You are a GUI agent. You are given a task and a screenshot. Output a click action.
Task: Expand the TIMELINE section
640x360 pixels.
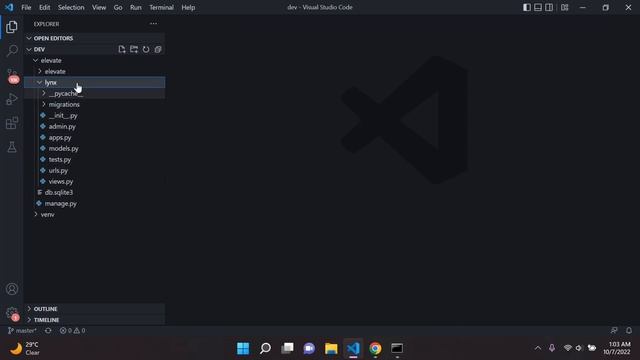(x=94, y=320)
